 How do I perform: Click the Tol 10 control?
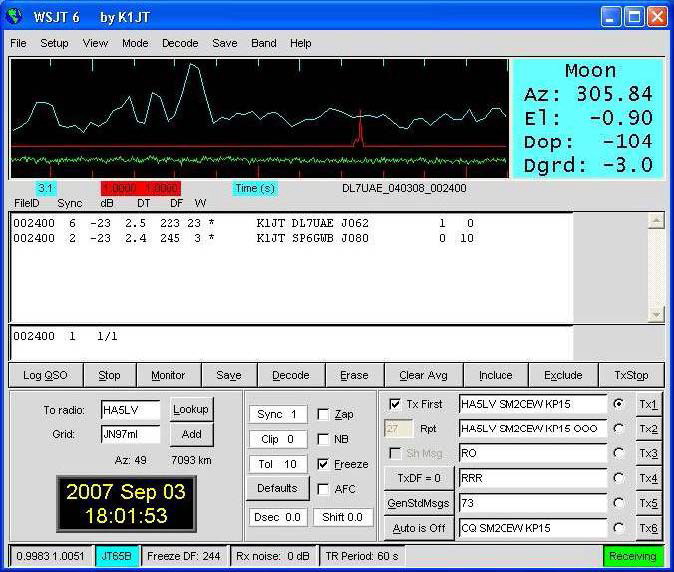point(278,464)
